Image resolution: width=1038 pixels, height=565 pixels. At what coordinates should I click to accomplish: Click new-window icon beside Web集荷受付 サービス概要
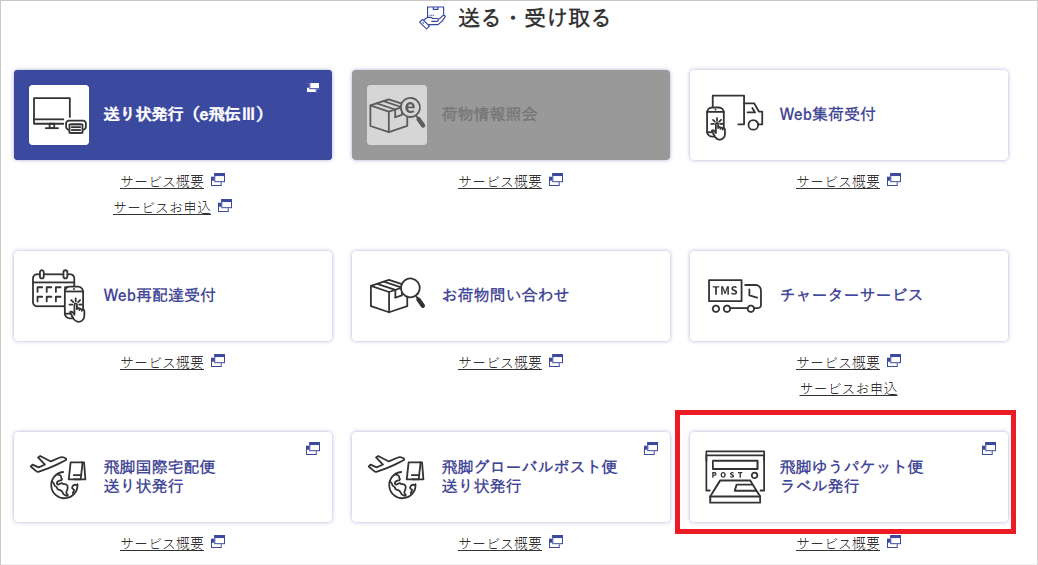894,180
